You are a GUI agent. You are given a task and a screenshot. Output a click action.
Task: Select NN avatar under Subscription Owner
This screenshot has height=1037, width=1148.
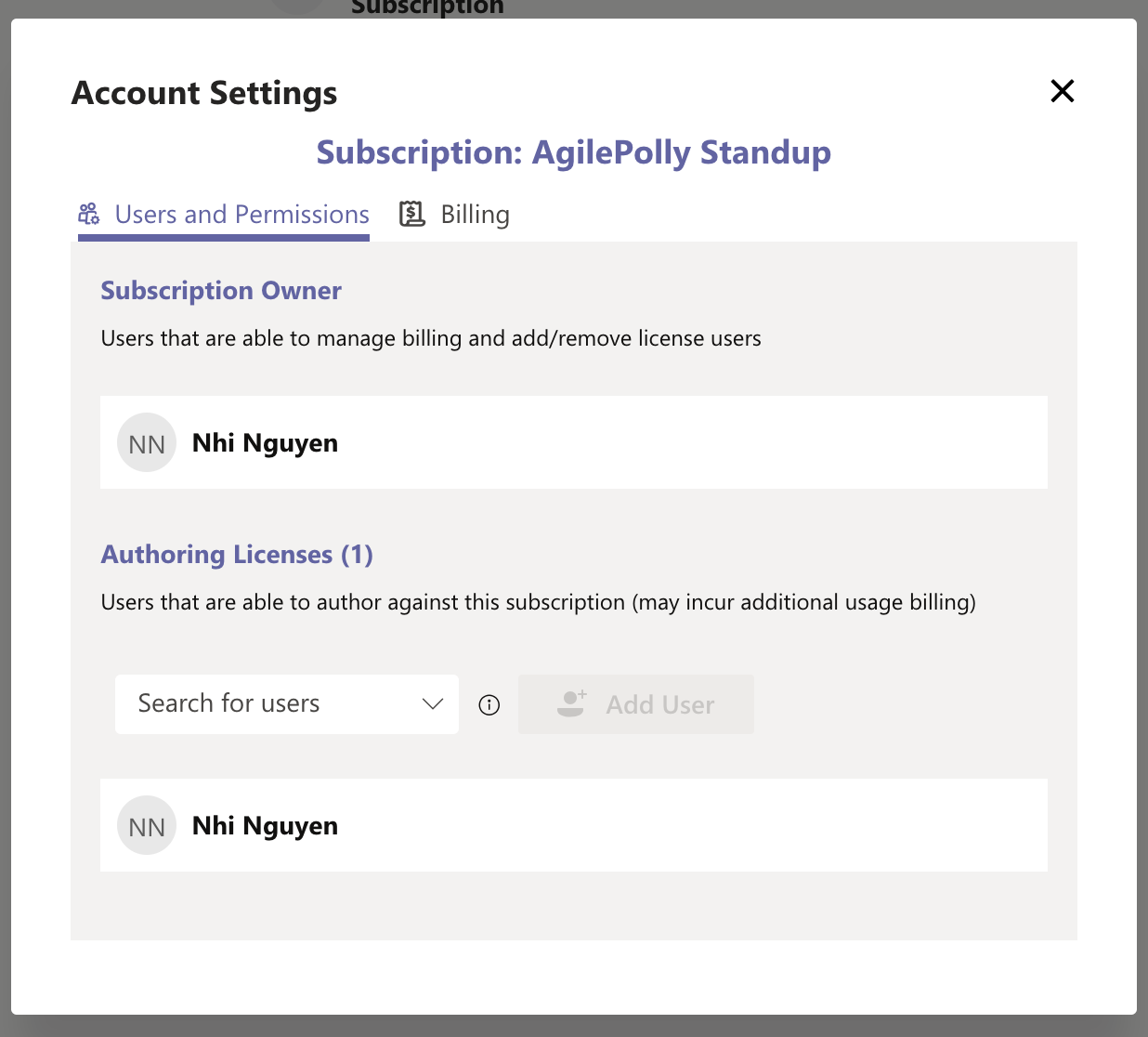click(x=147, y=442)
